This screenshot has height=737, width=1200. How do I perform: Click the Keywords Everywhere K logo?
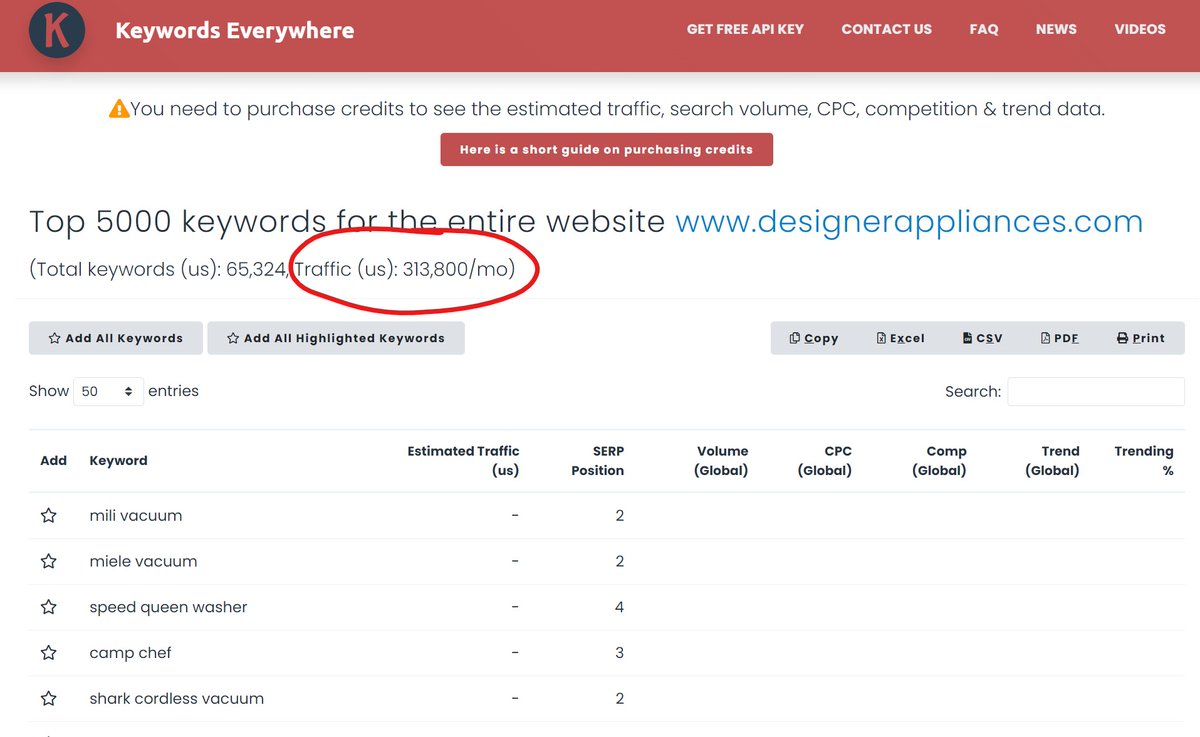point(57,30)
